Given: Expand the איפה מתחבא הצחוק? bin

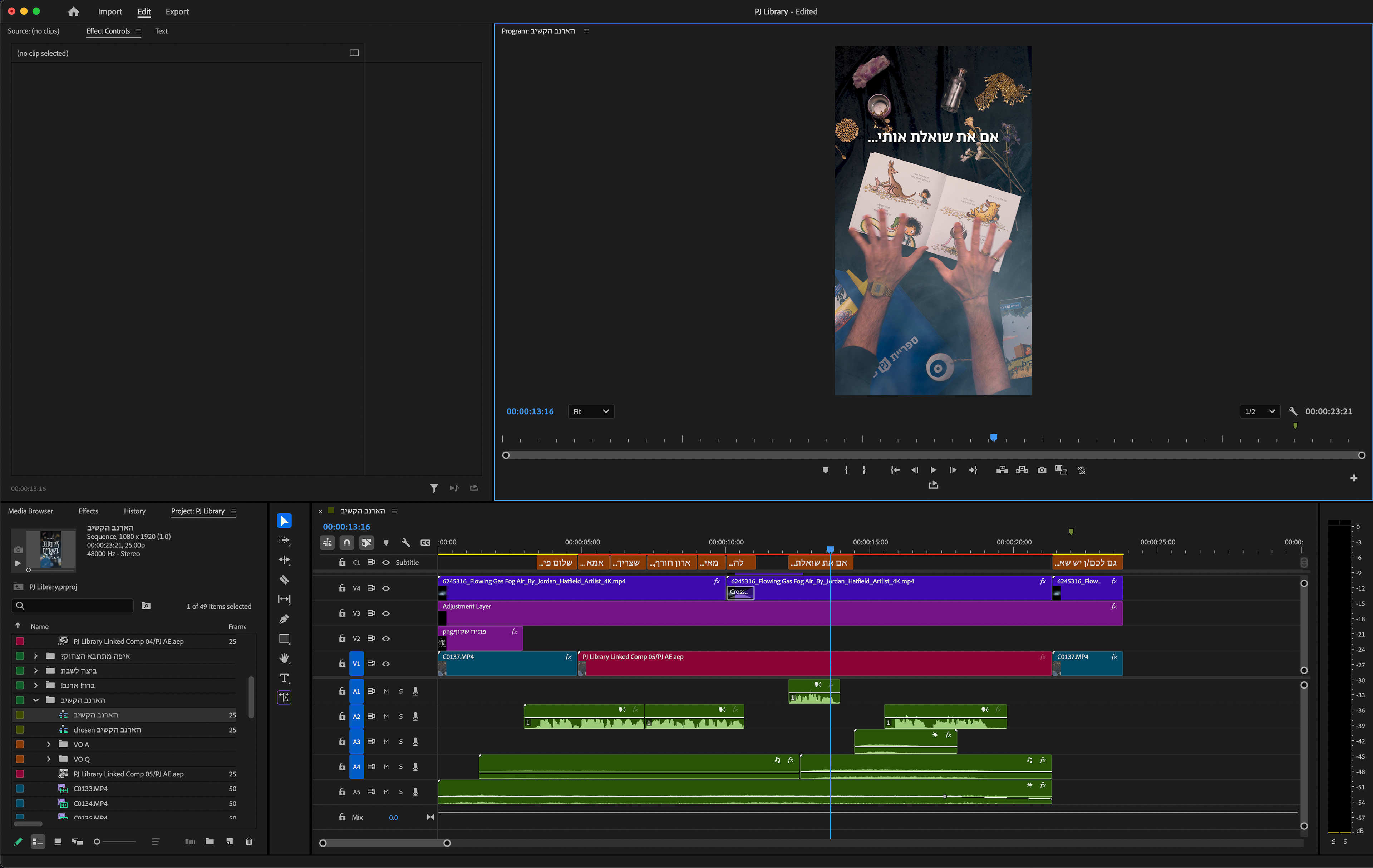Looking at the screenshot, I should click(x=35, y=656).
